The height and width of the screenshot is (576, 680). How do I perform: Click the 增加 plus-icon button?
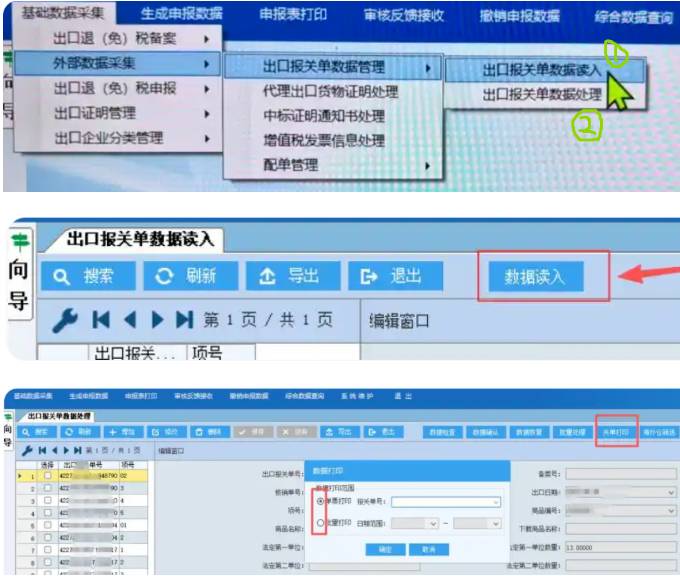click(123, 432)
